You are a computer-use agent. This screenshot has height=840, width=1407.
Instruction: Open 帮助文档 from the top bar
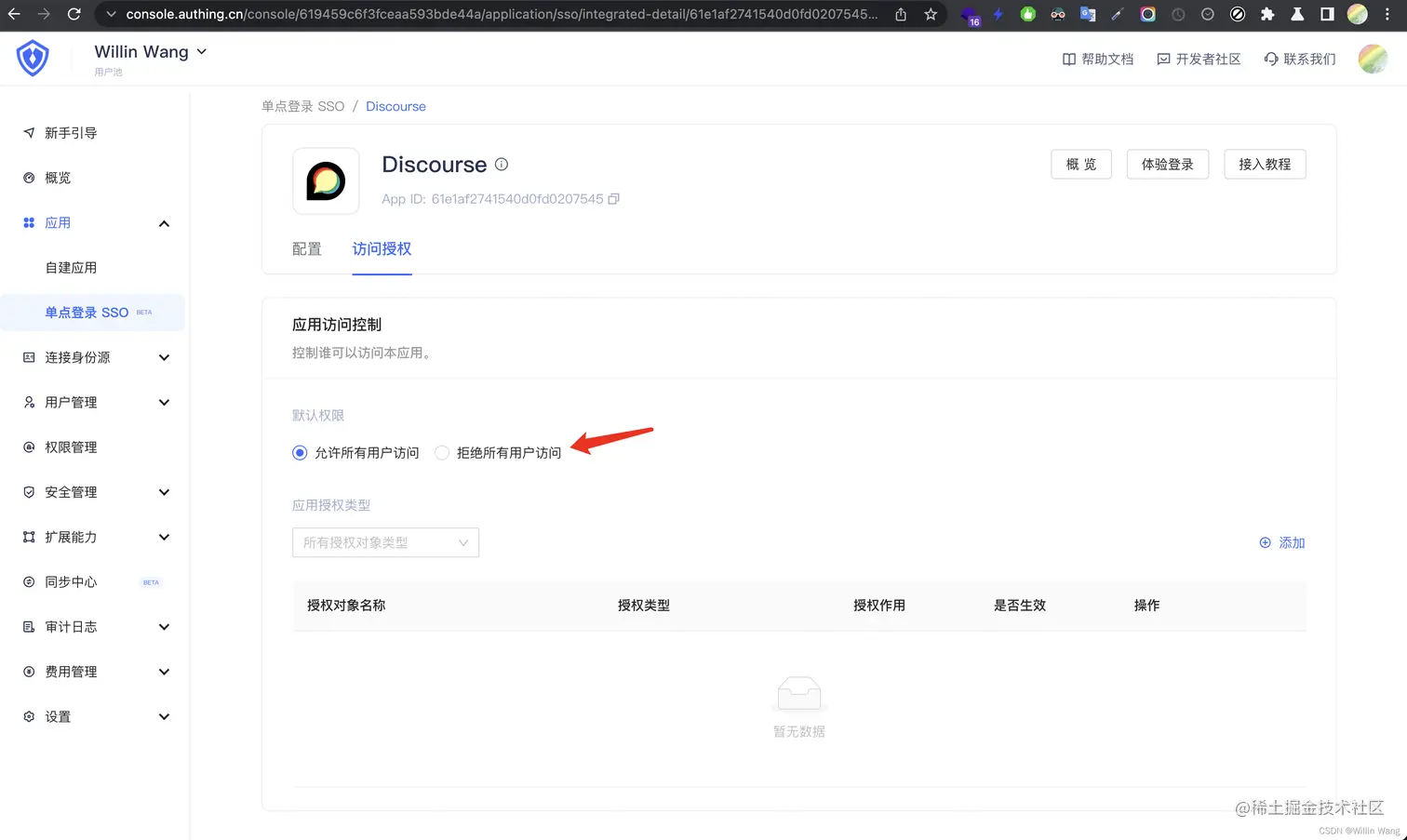click(x=1099, y=58)
